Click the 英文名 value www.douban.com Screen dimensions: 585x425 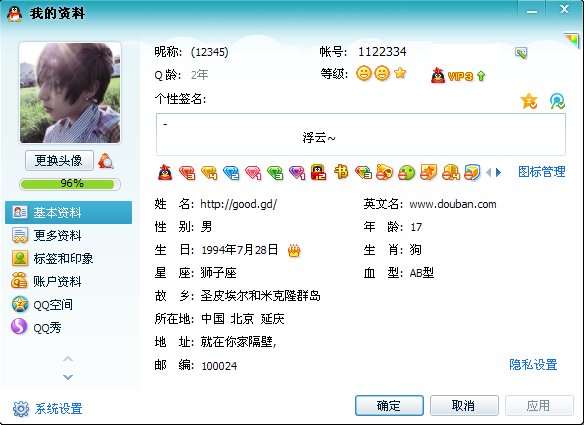pos(453,204)
